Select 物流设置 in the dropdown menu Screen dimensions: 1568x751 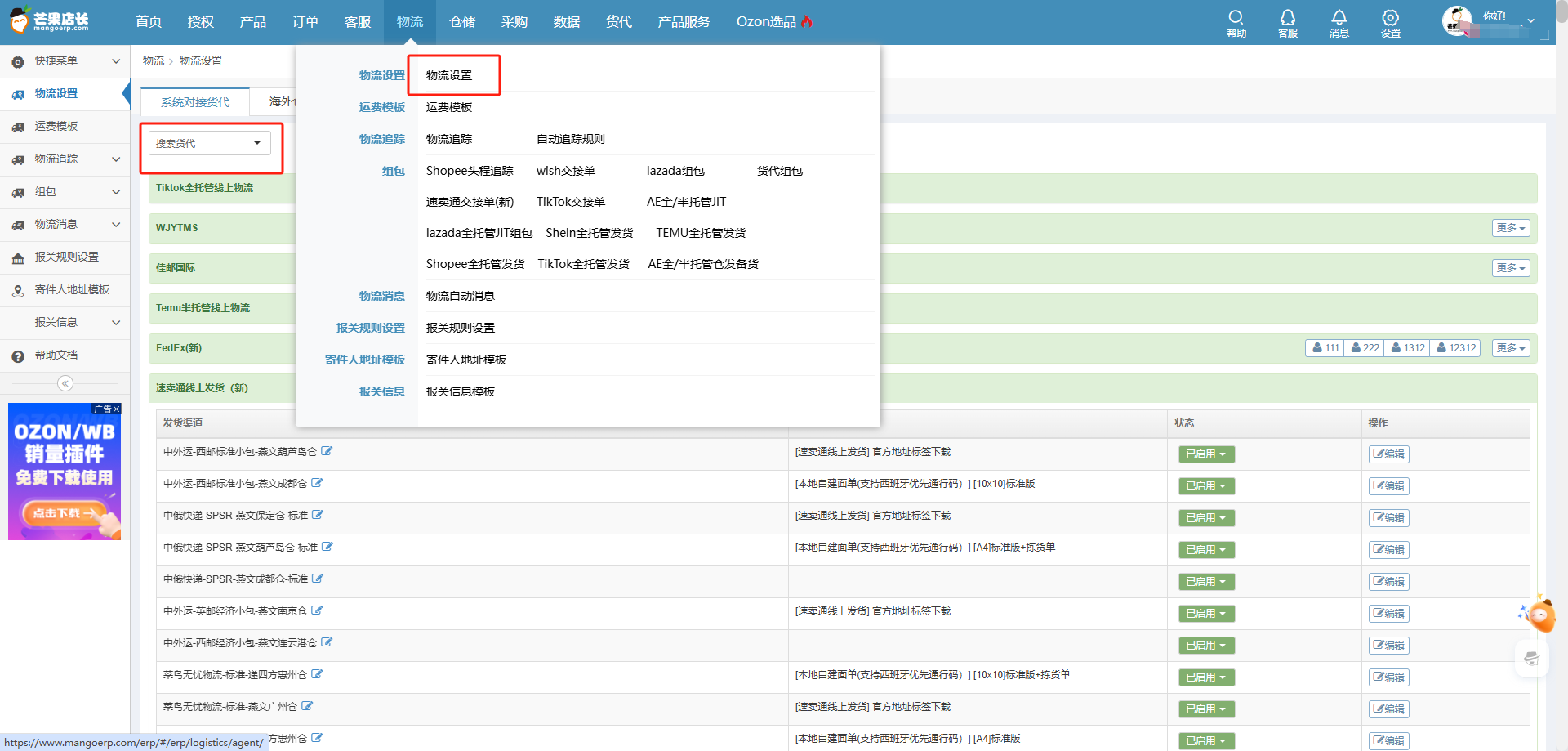pos(449,75)
